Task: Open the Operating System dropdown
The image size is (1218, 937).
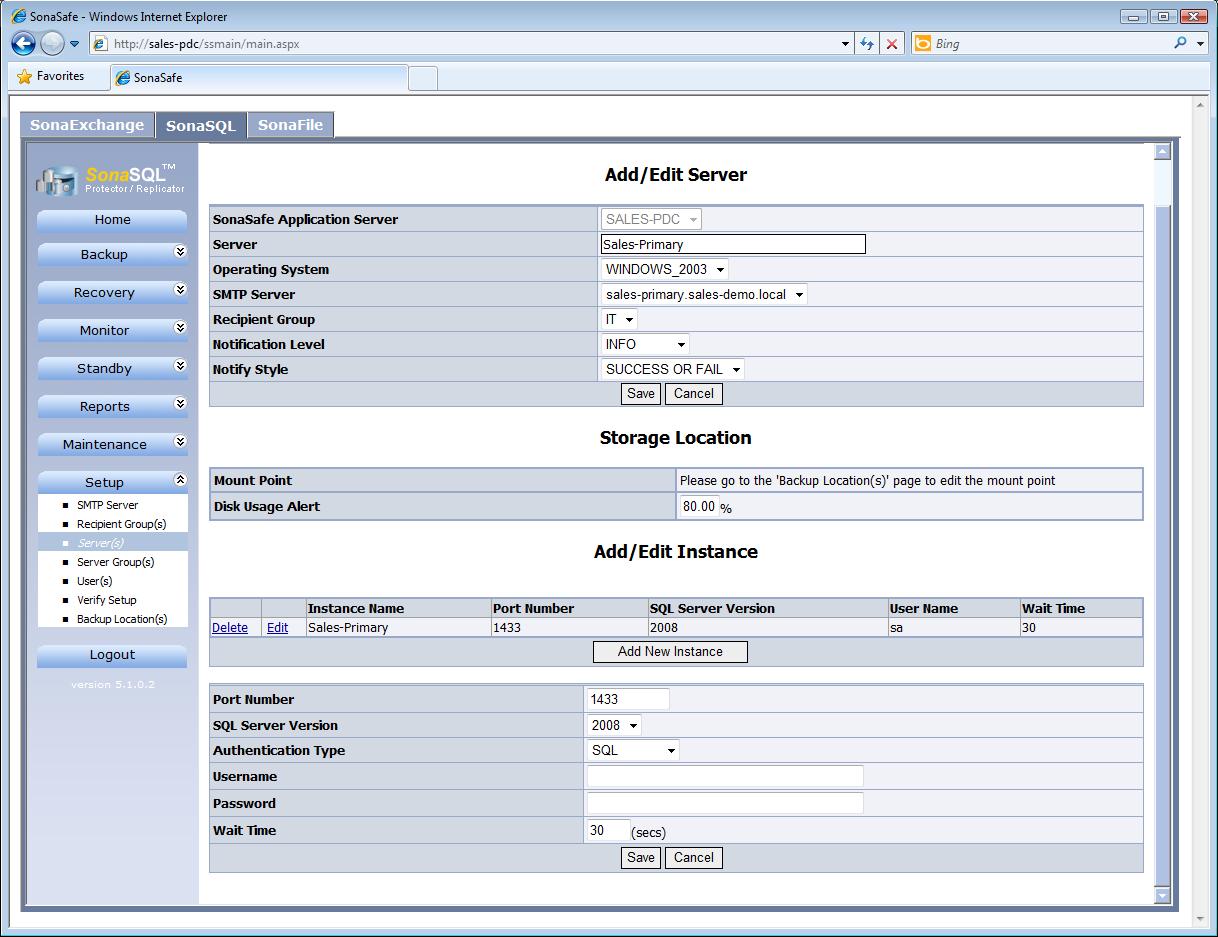Action: [665, 269]
